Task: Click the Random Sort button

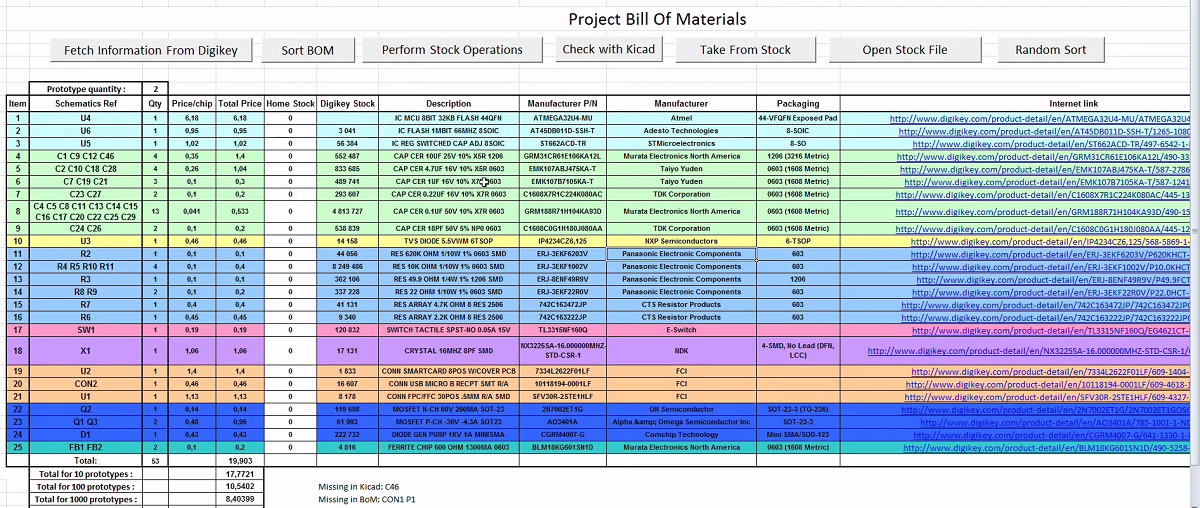Action: pos(1050,50)
